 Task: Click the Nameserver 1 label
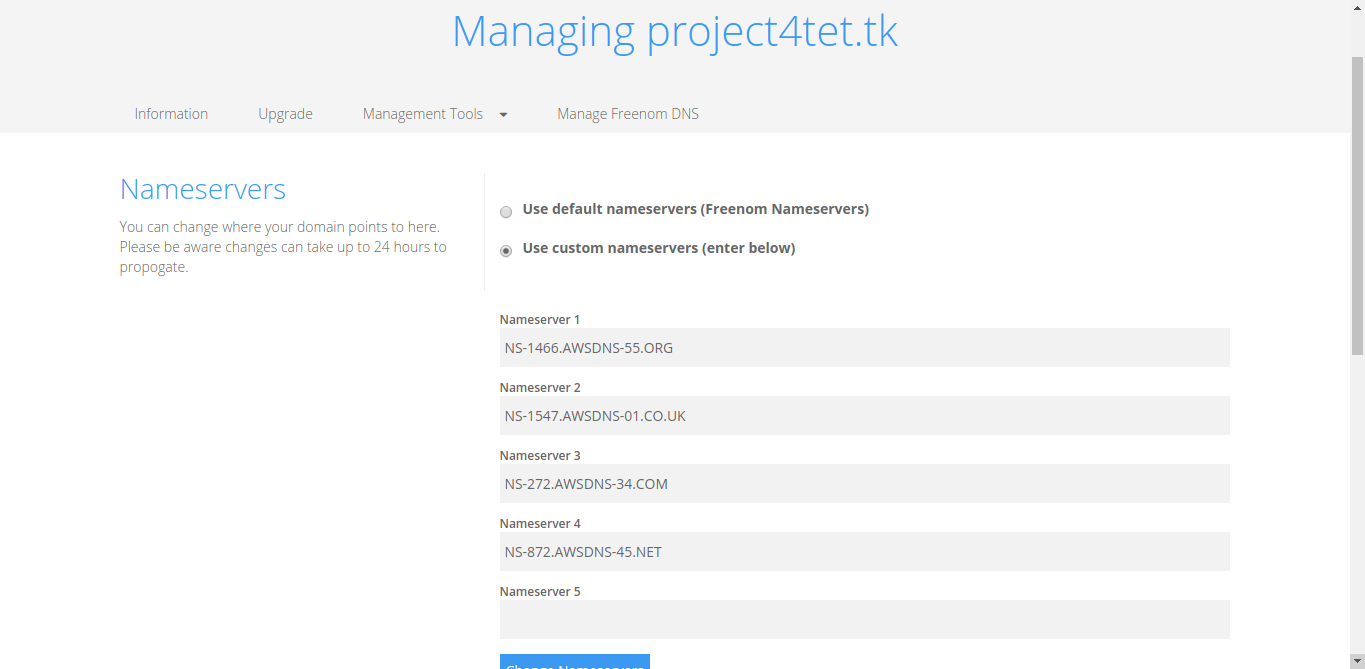(540, 320)
